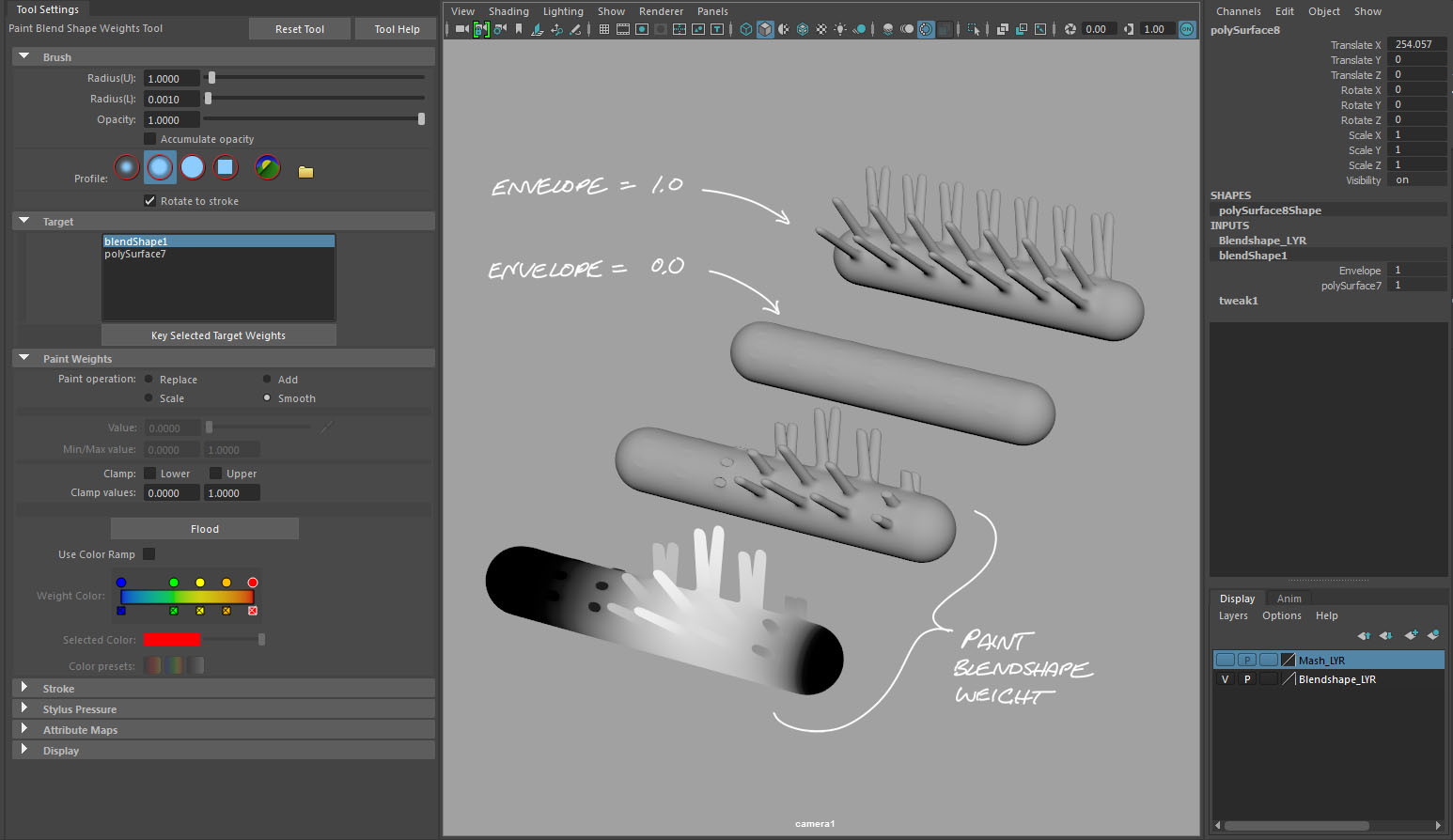Collapse the Paint Weights section
This screenshot has height=840, width=1453.
coord(24,358)
